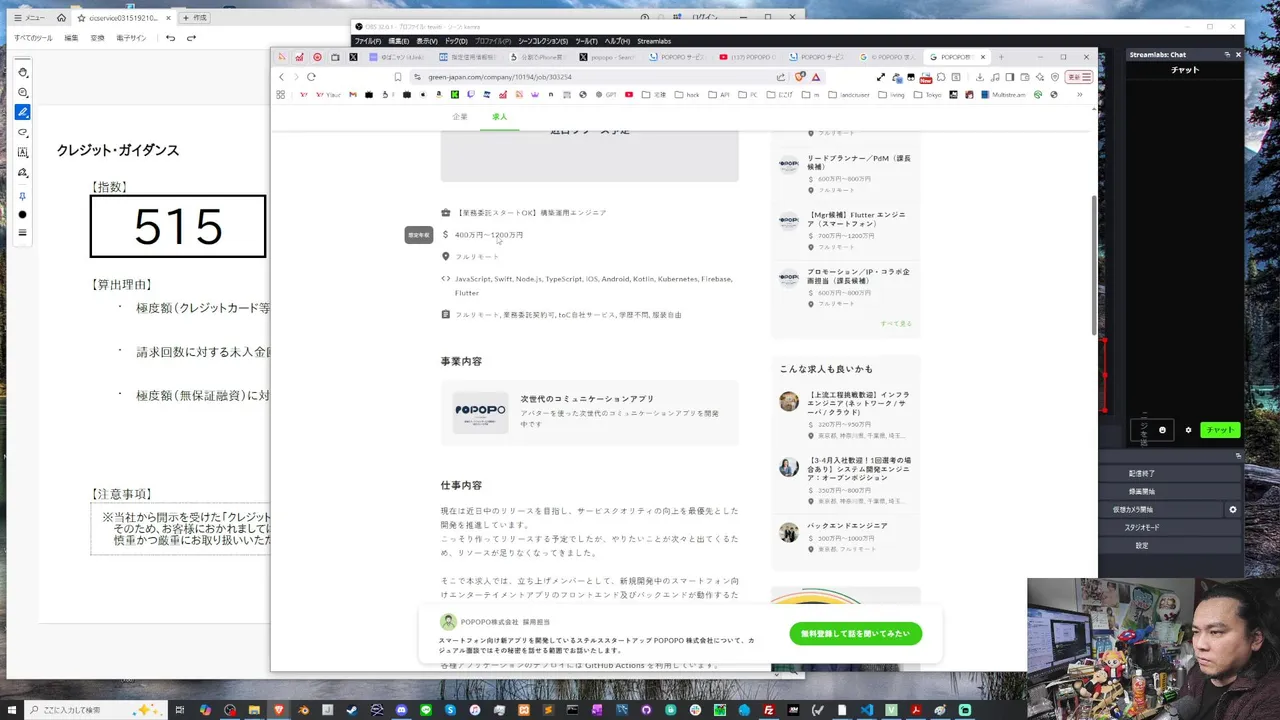Star the cicservice PDF tab
The width and height of the screenshot is (1280, 720).
tap(82, 18)
